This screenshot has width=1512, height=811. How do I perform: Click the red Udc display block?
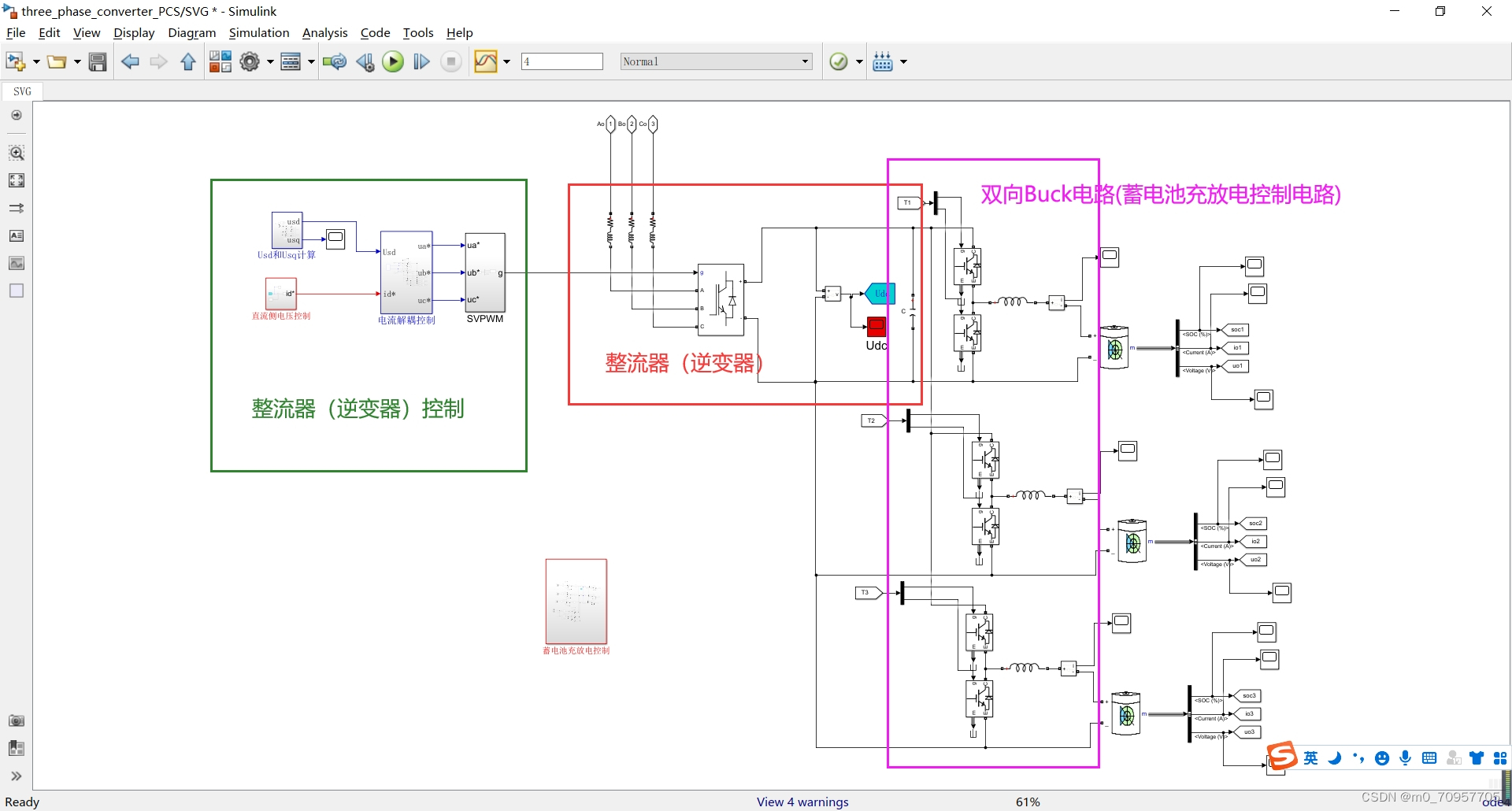[x=876, y=326]
